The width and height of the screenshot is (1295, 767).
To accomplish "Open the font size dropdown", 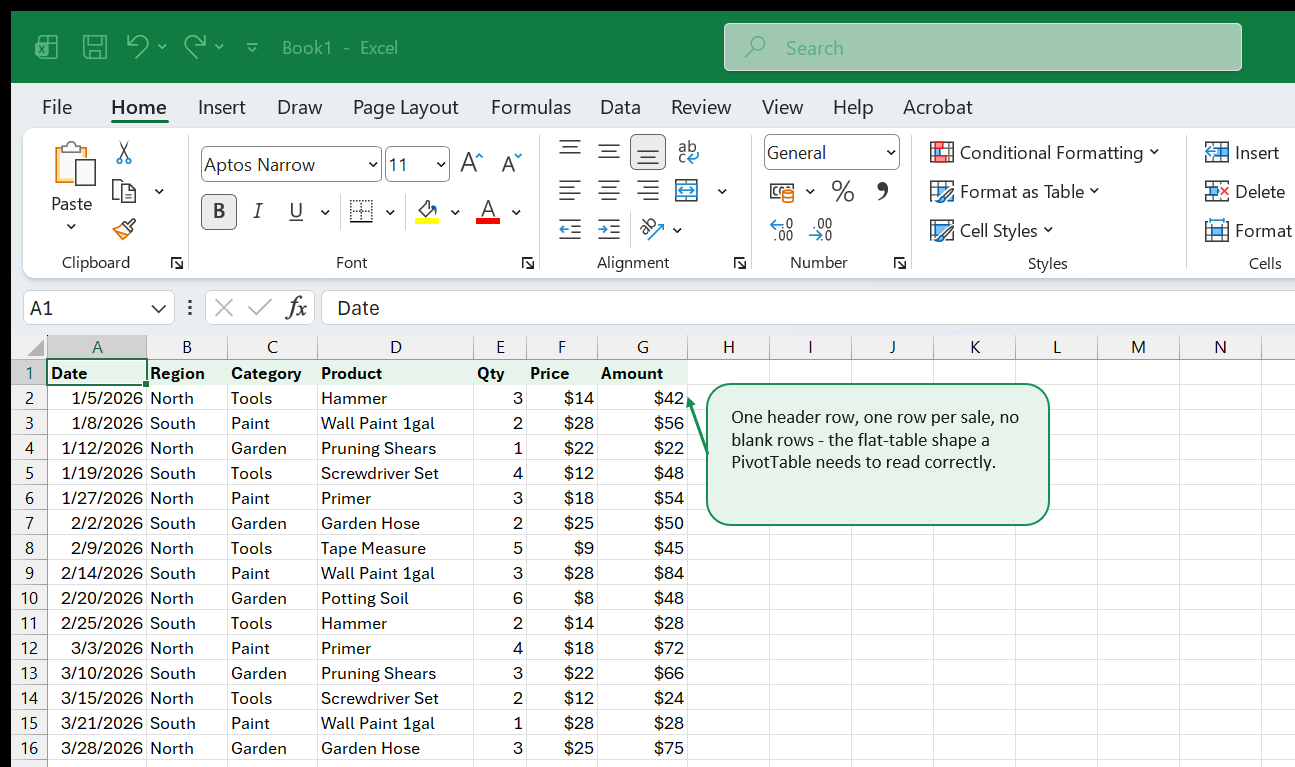I will 441,164.
